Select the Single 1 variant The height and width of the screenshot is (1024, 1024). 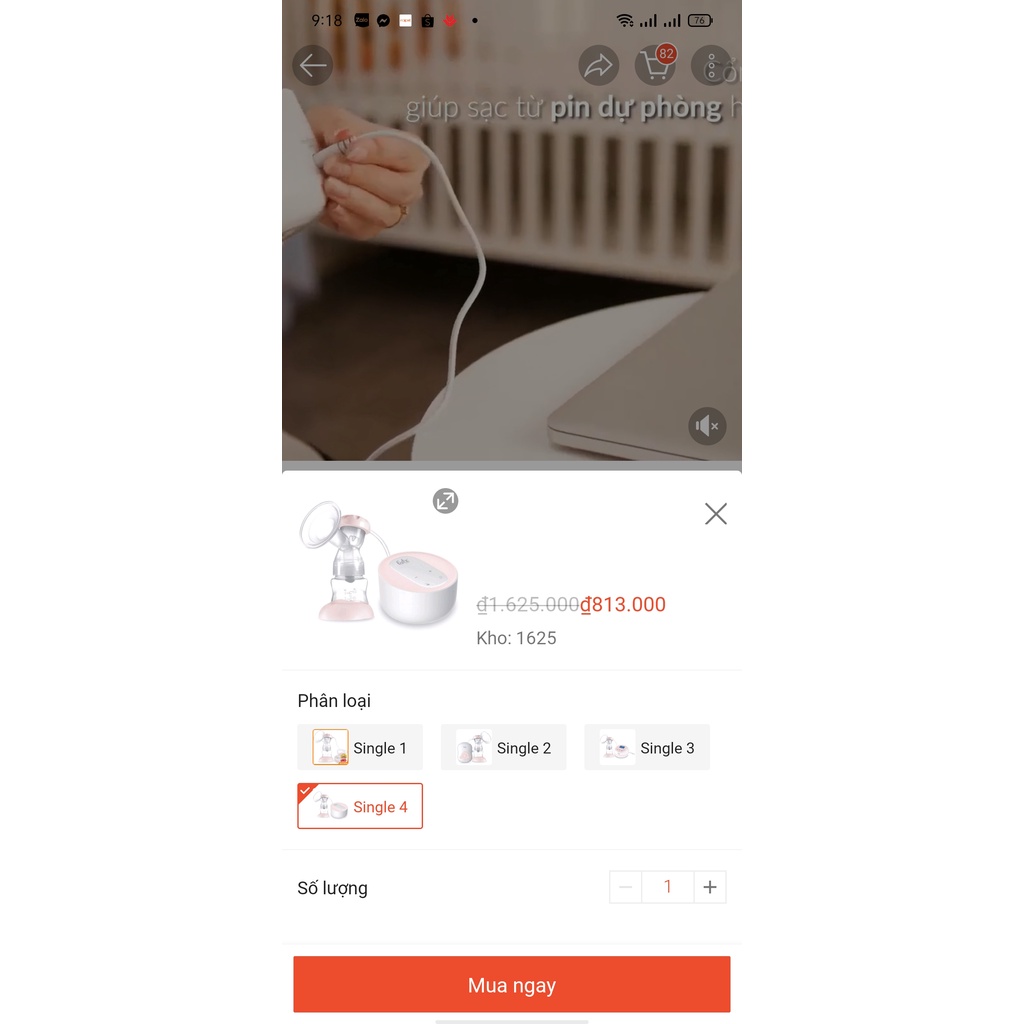(x=360, y=747)
